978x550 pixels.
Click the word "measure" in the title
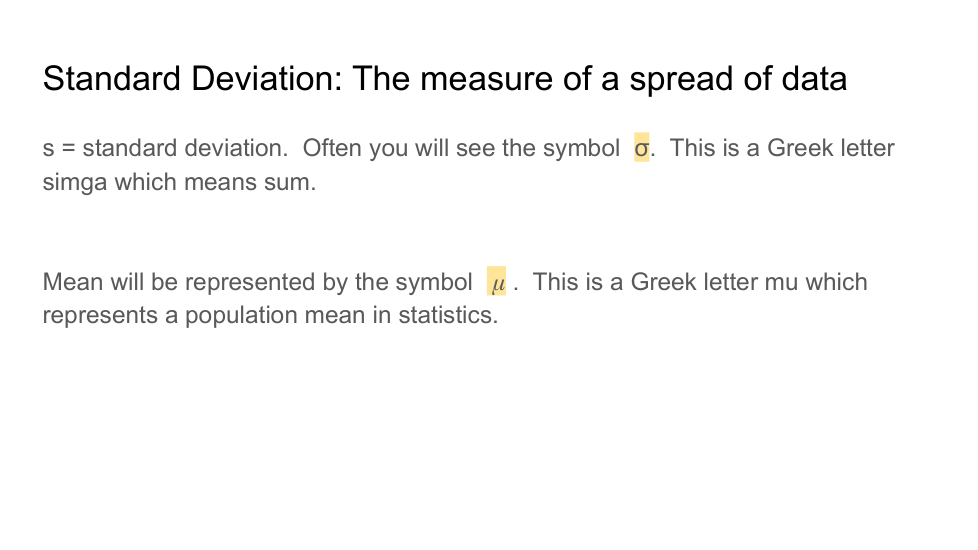click(x=488, y=78)
